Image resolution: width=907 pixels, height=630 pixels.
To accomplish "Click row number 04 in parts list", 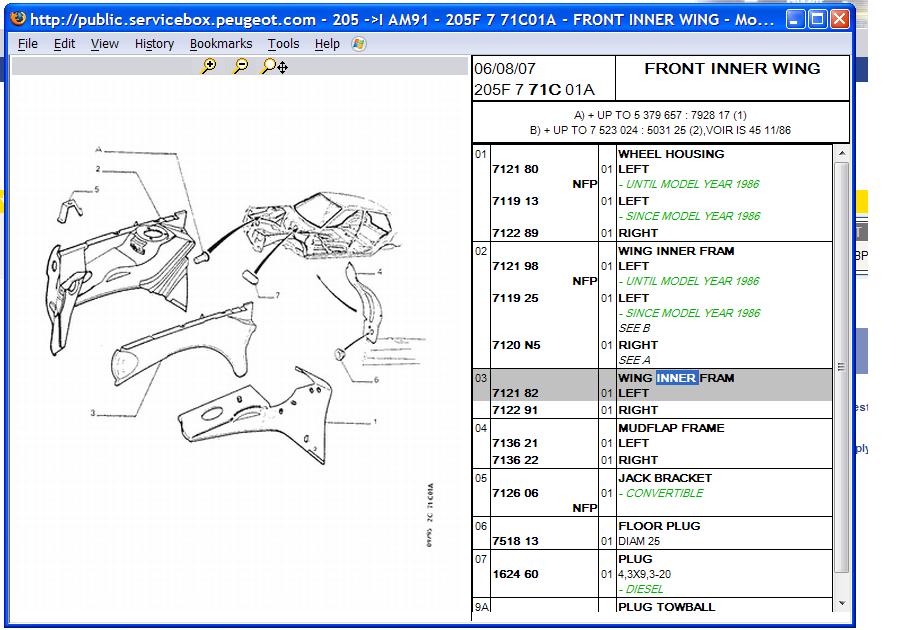I will tap(481, 429).
